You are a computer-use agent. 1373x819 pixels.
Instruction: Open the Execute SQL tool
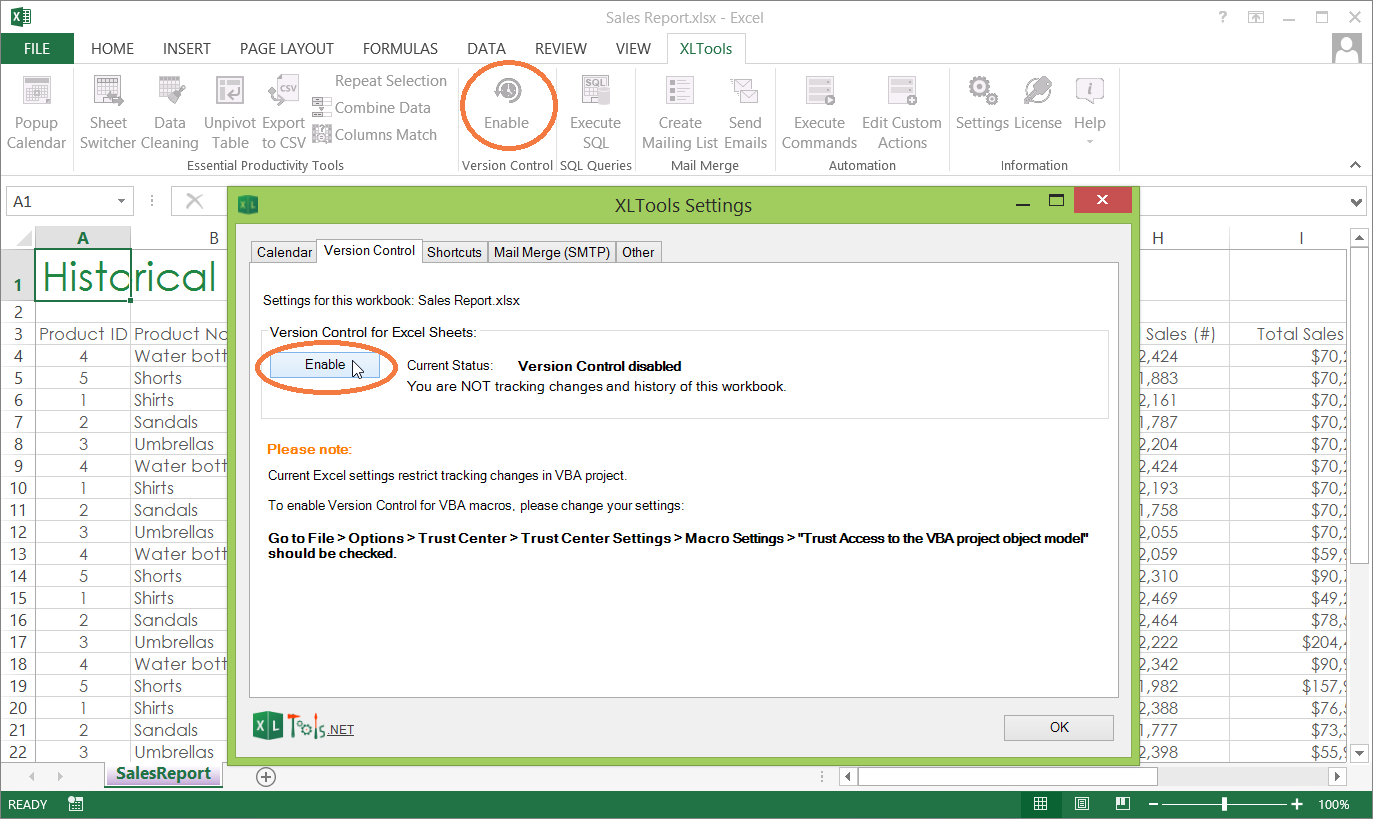[x=595, y=110]
